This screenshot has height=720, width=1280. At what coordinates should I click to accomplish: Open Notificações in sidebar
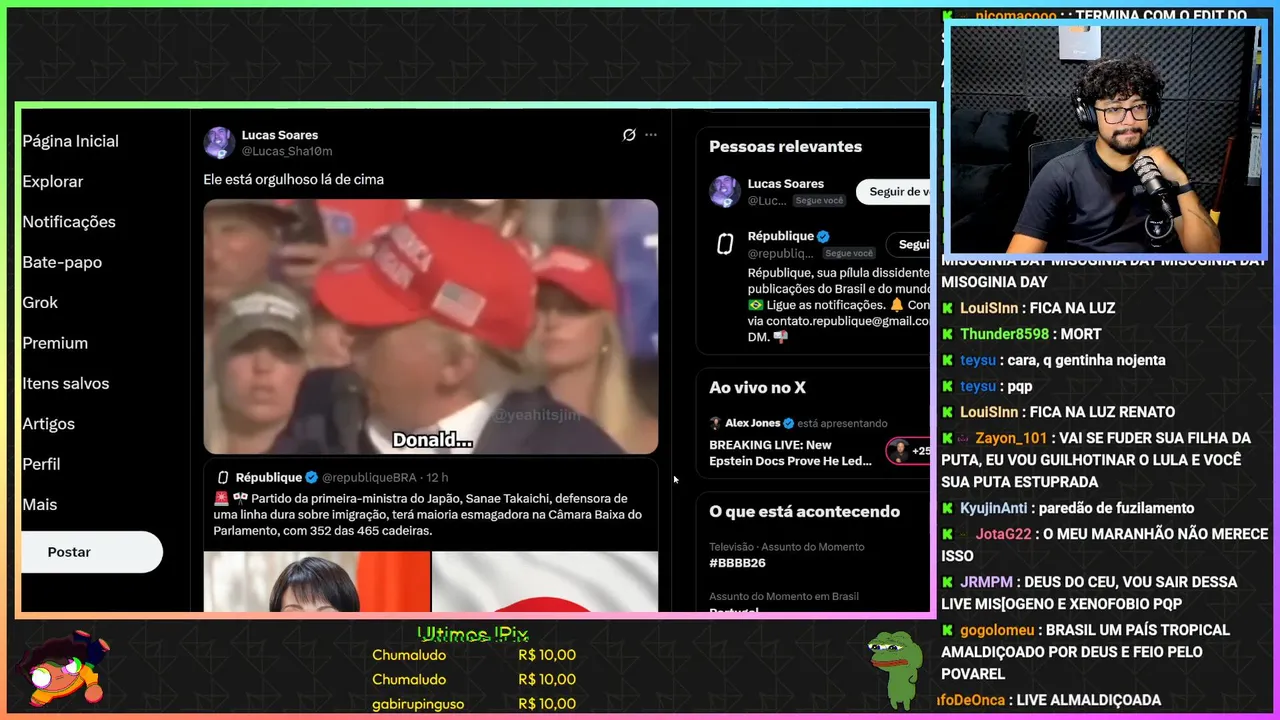point(69,222)
